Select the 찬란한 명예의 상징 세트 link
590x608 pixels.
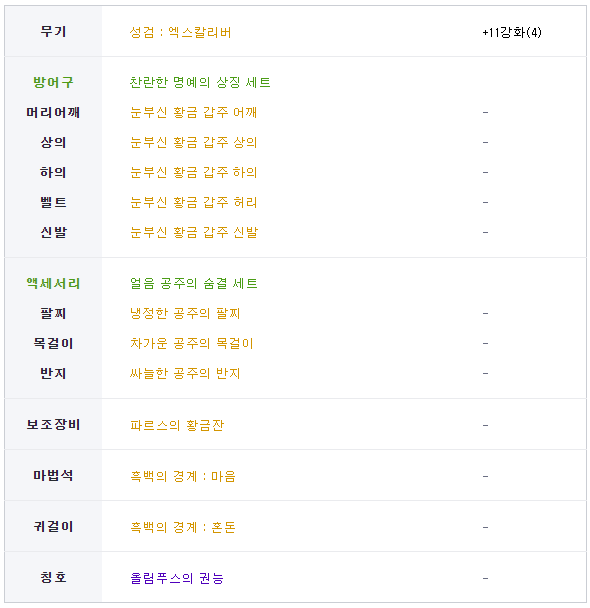coord(200,82)
